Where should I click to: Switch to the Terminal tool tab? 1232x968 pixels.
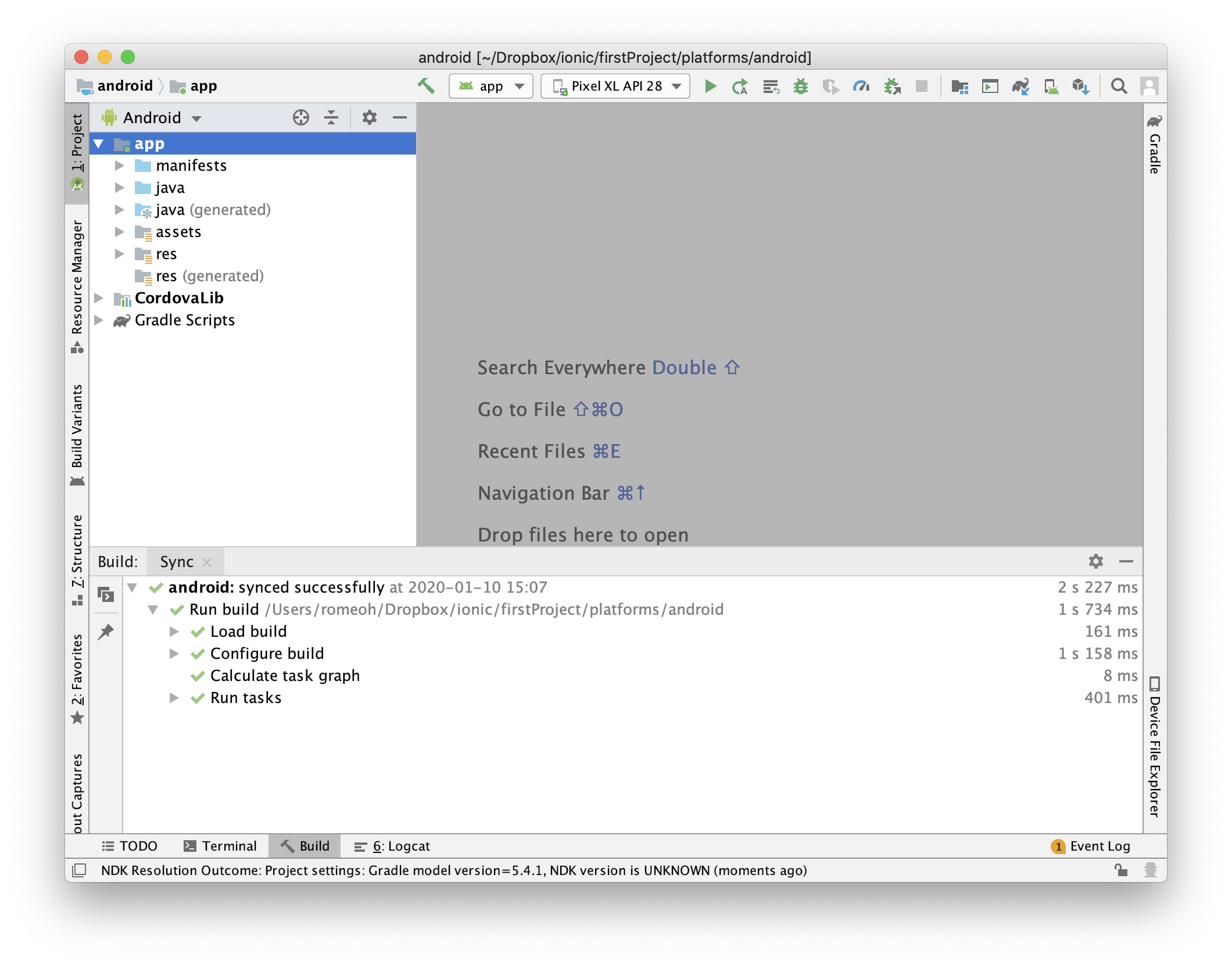click(220, 846)
